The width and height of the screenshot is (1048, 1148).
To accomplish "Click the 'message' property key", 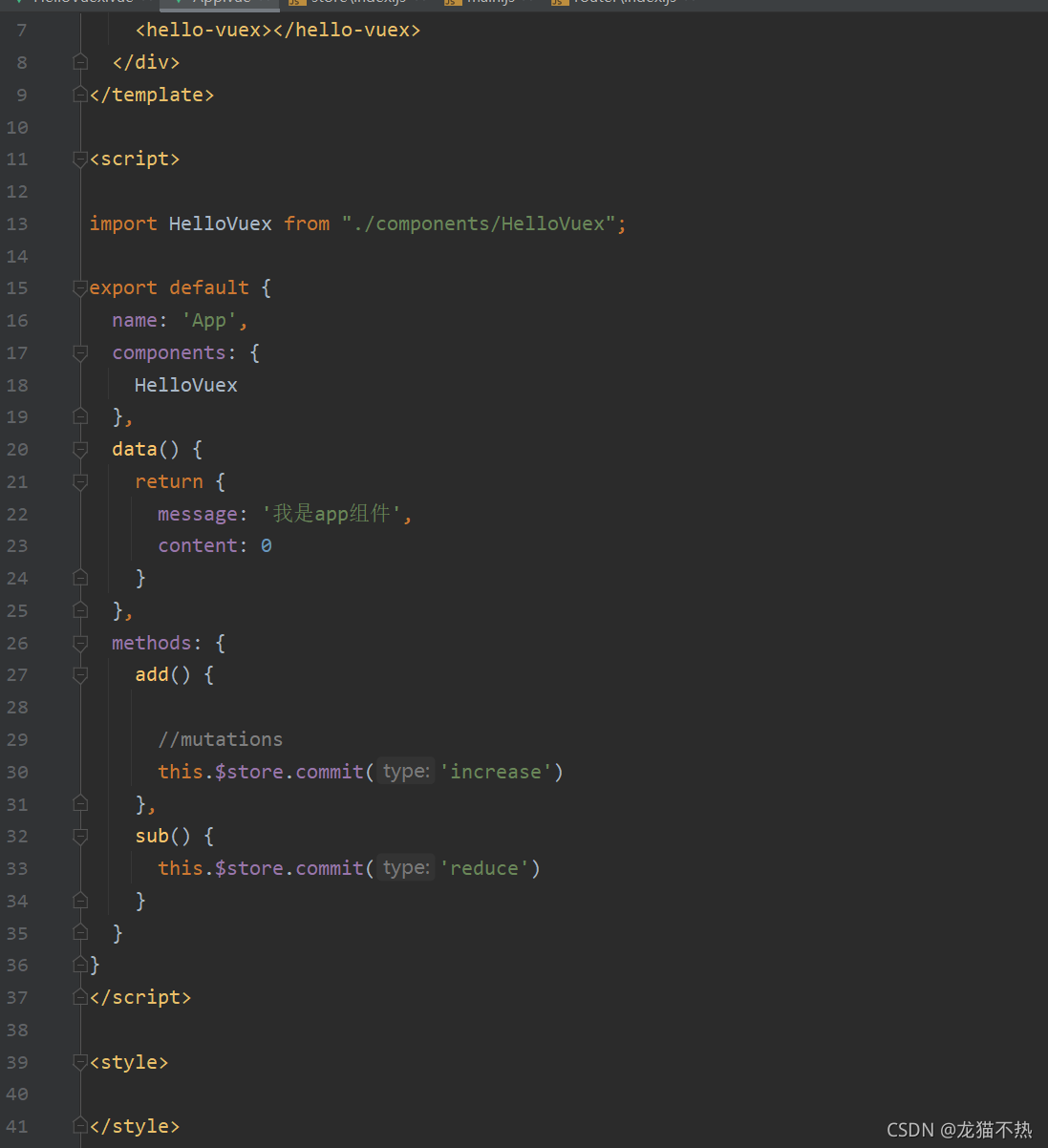I will tap(198, 515).
